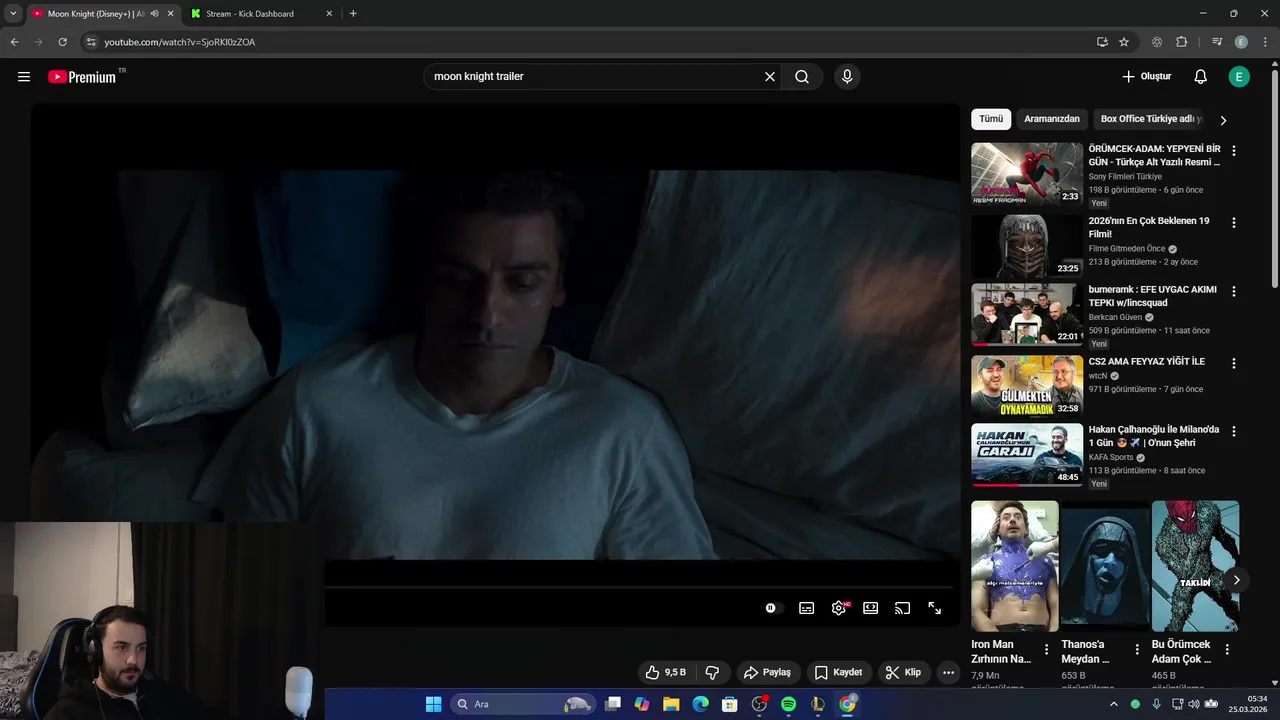Open the Hakan Çalhanoğlu Milano video
Screen dimensions: 1280x720
pos(1154,436)
